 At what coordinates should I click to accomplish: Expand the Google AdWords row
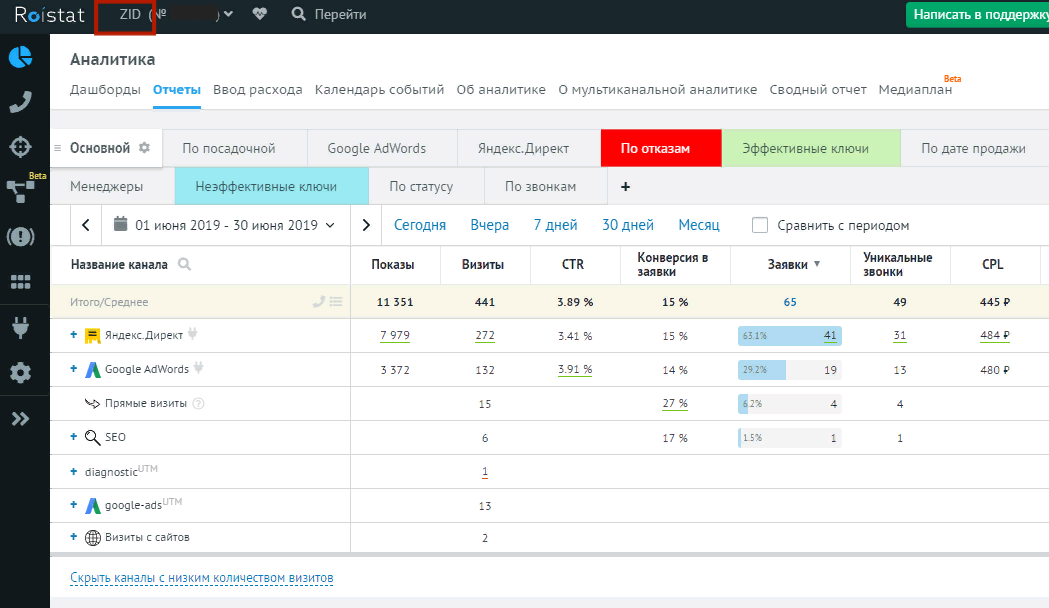point(74,369)
